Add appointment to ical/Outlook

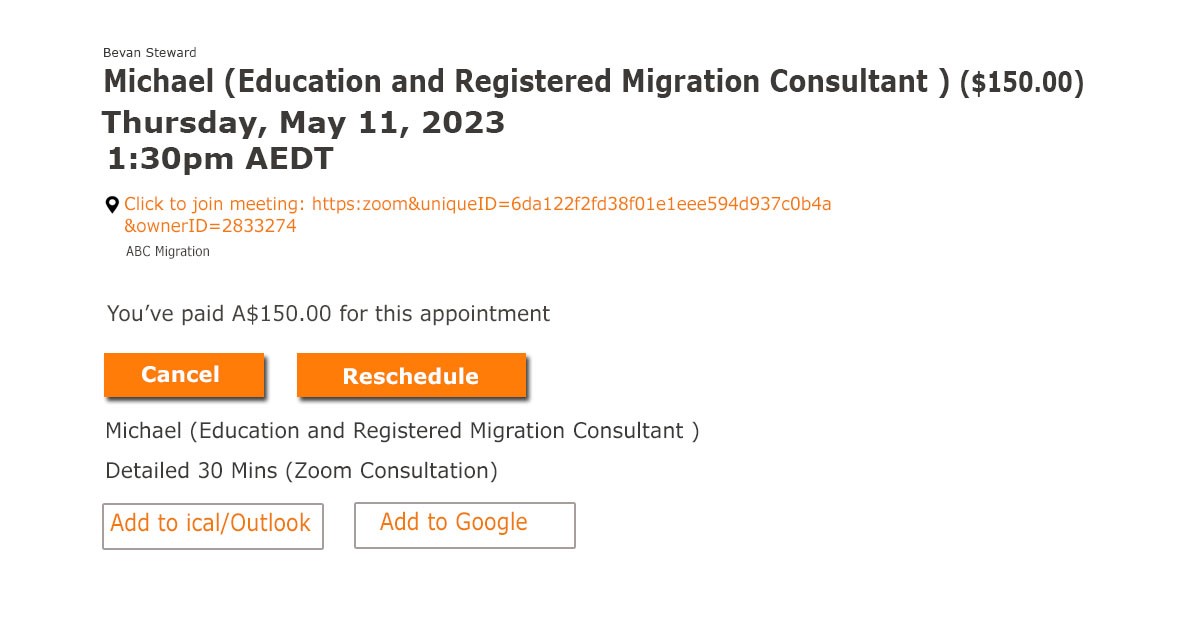point(212,525)
